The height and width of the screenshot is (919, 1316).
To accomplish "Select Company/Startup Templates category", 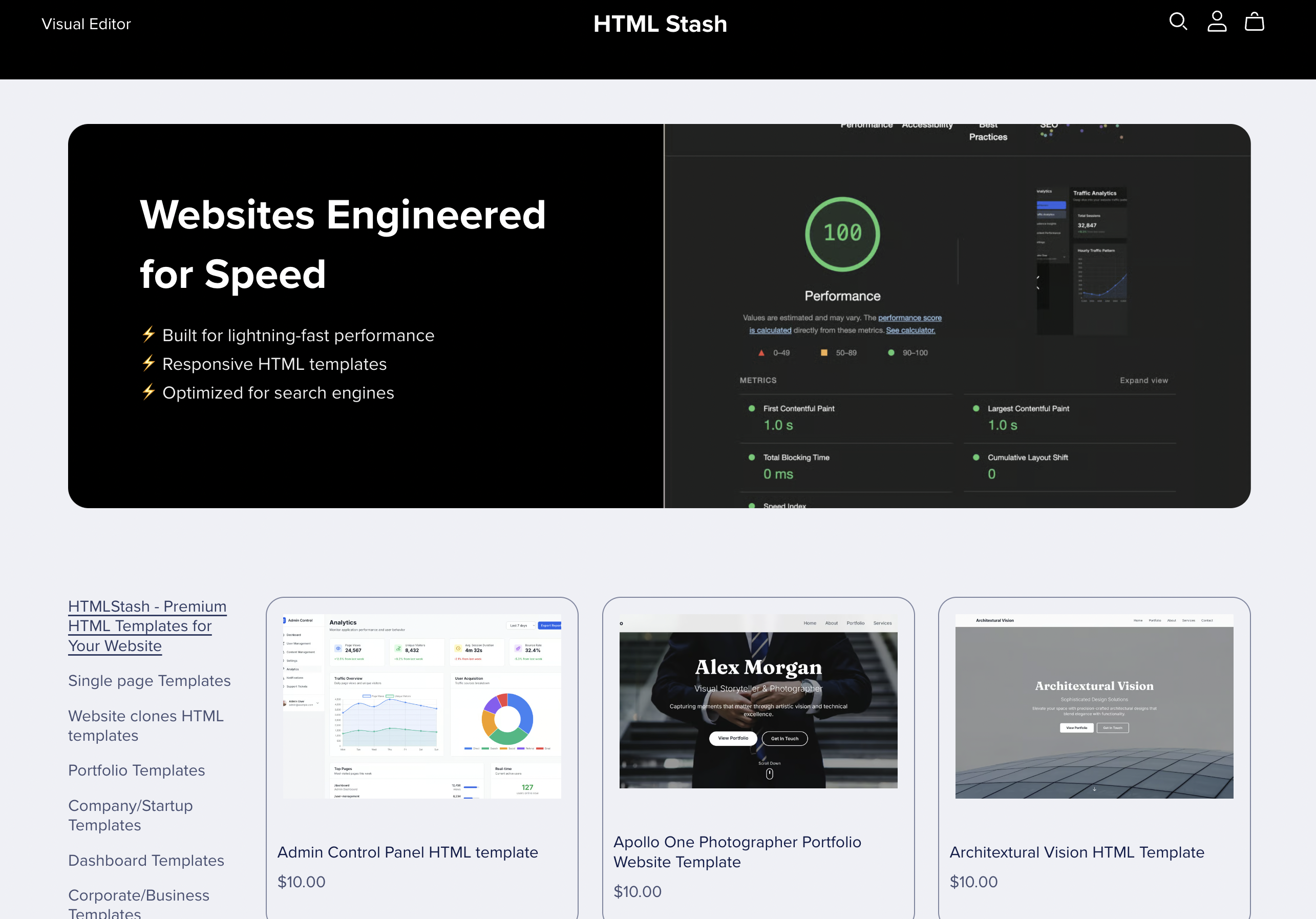I will click(130, 815).
